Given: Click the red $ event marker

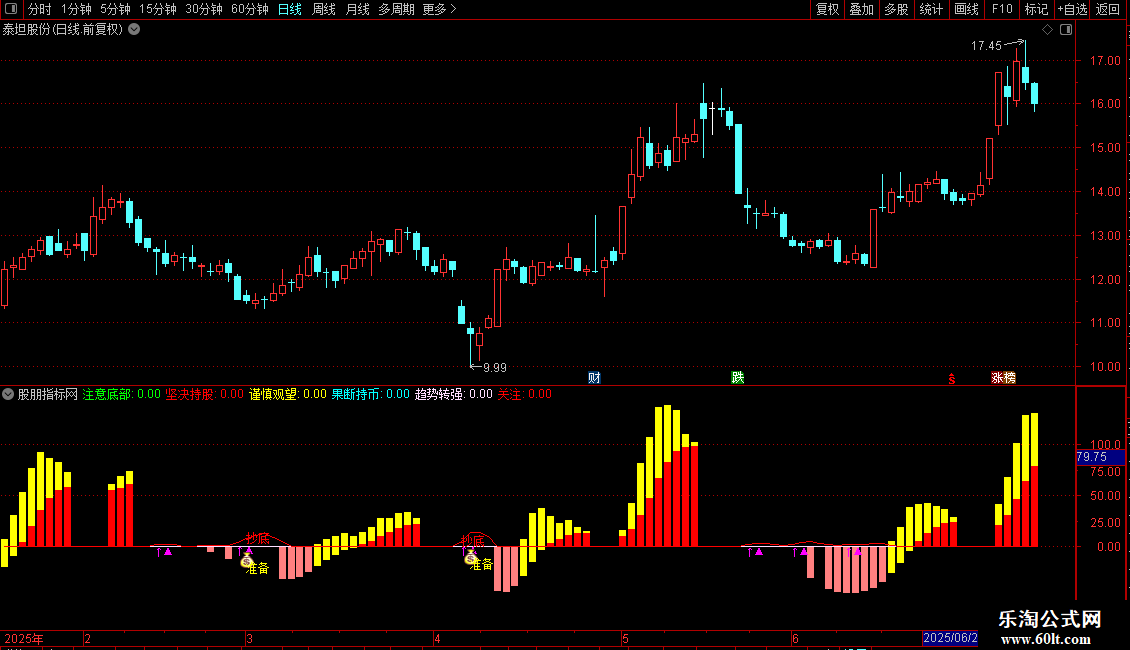Looking at the screenshot, I should point(951,378).
